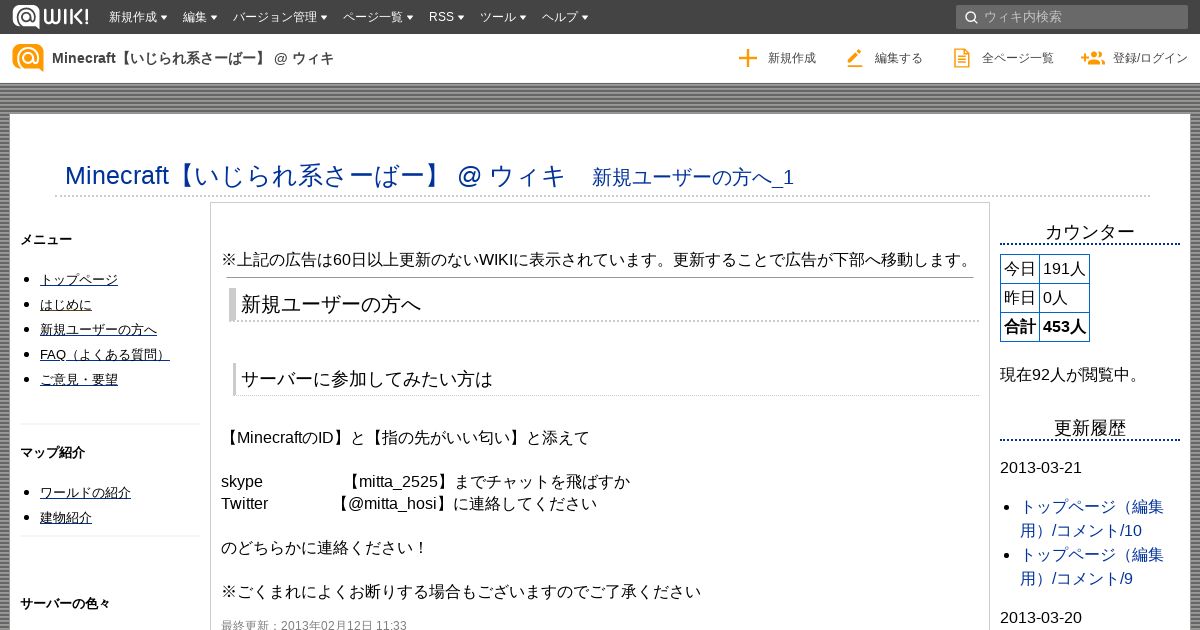Viewport: 1200px width, 630px height.
Task: Go to 登録/ログイン
Action: (x=1150, y=58)
